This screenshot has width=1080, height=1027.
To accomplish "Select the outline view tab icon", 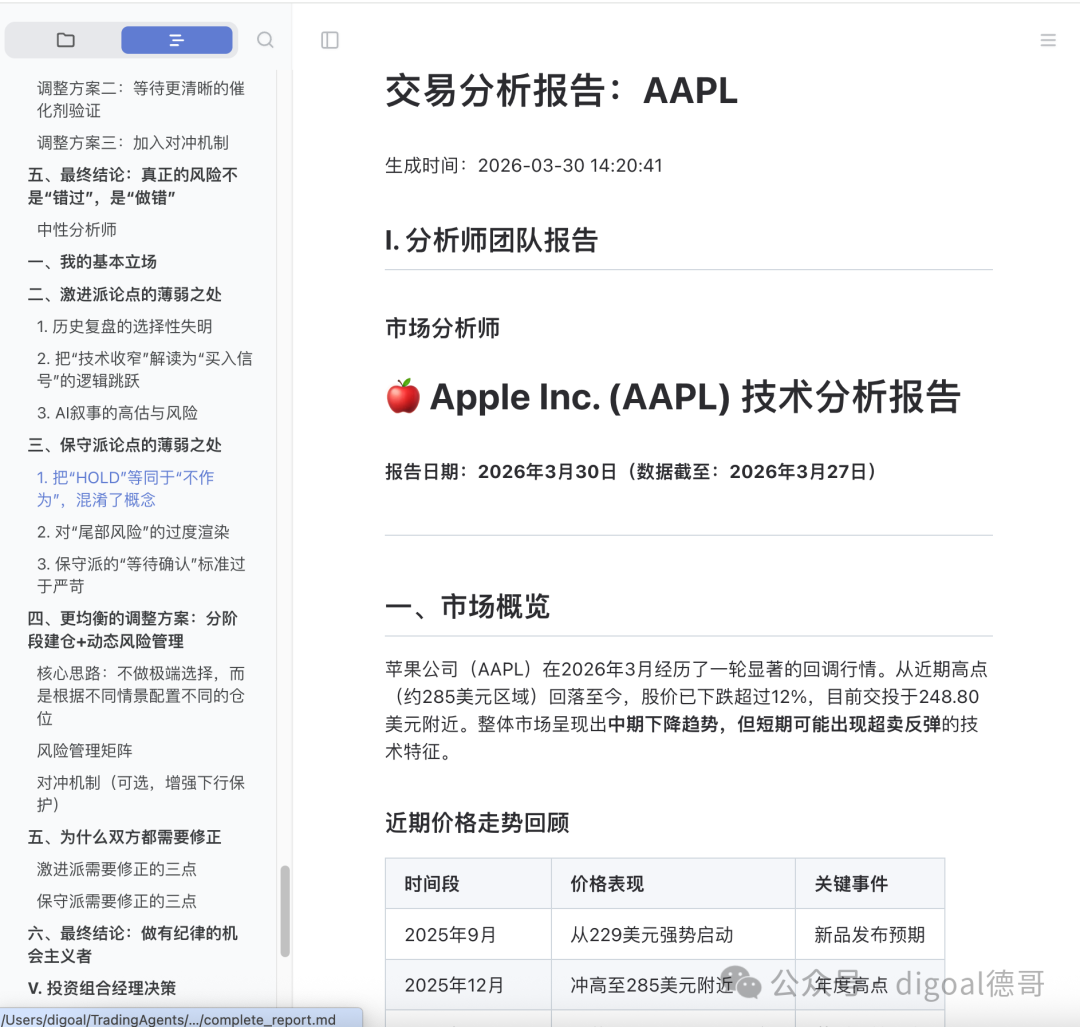I will click(x=176, y=40).
